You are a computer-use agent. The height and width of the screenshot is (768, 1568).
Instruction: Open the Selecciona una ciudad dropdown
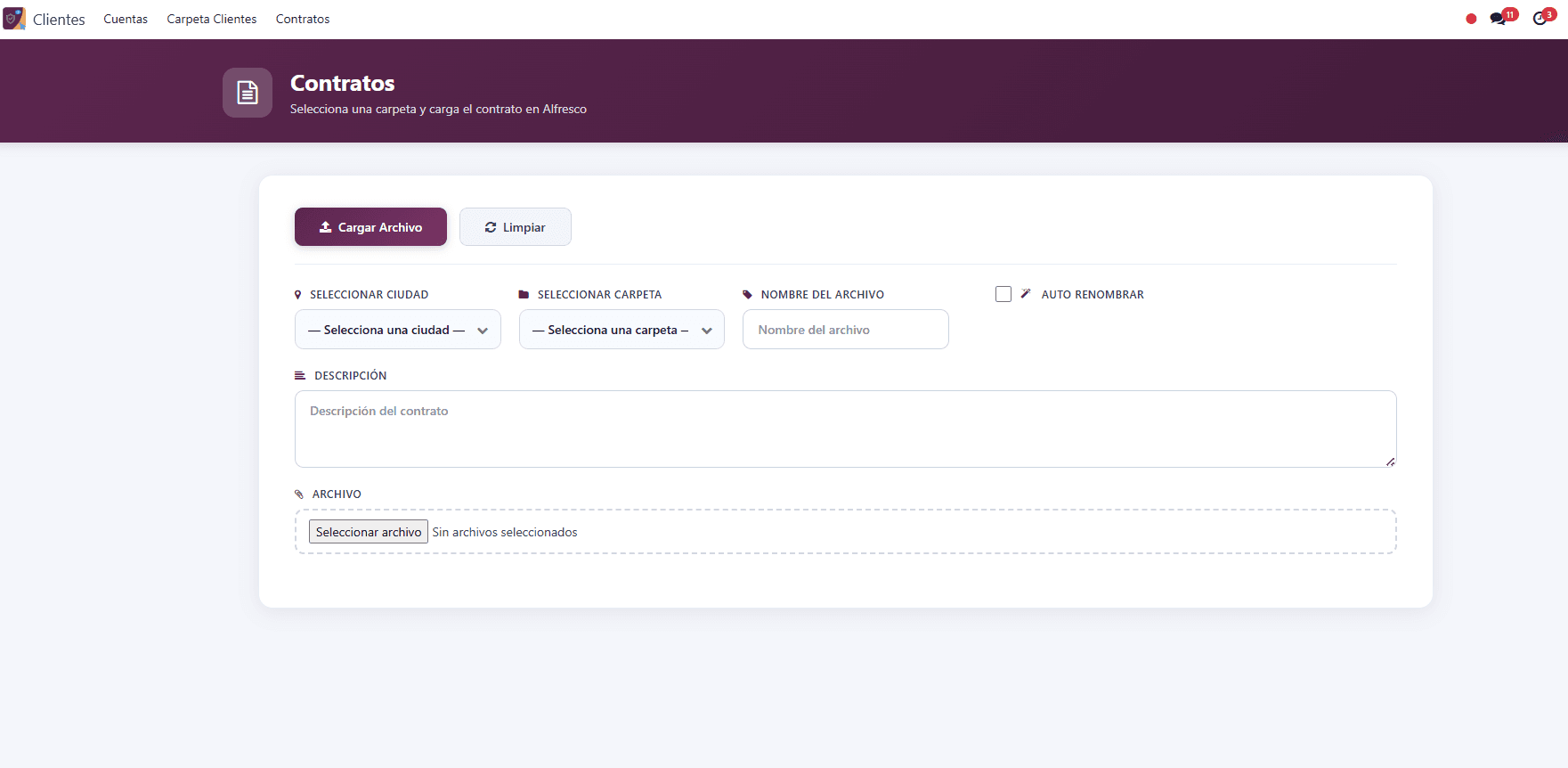click(398, 330)
